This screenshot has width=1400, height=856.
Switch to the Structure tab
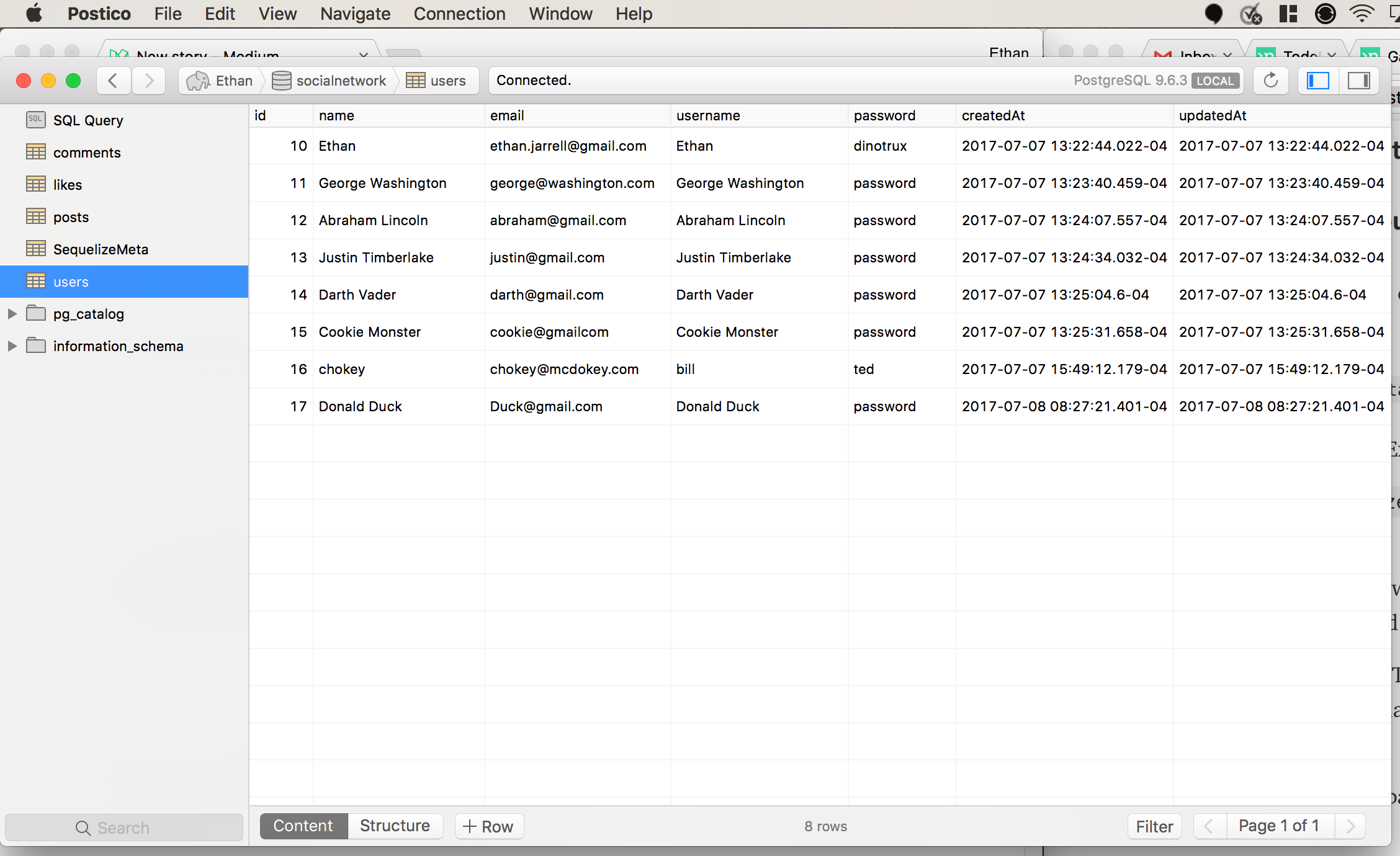coord(395,826)
